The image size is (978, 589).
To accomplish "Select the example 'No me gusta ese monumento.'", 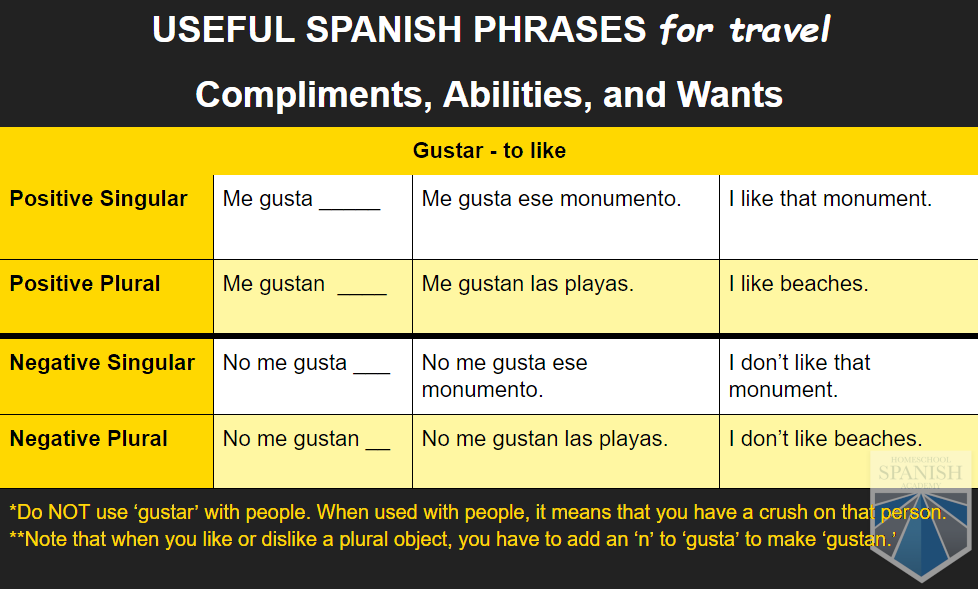I will point(505,376).
